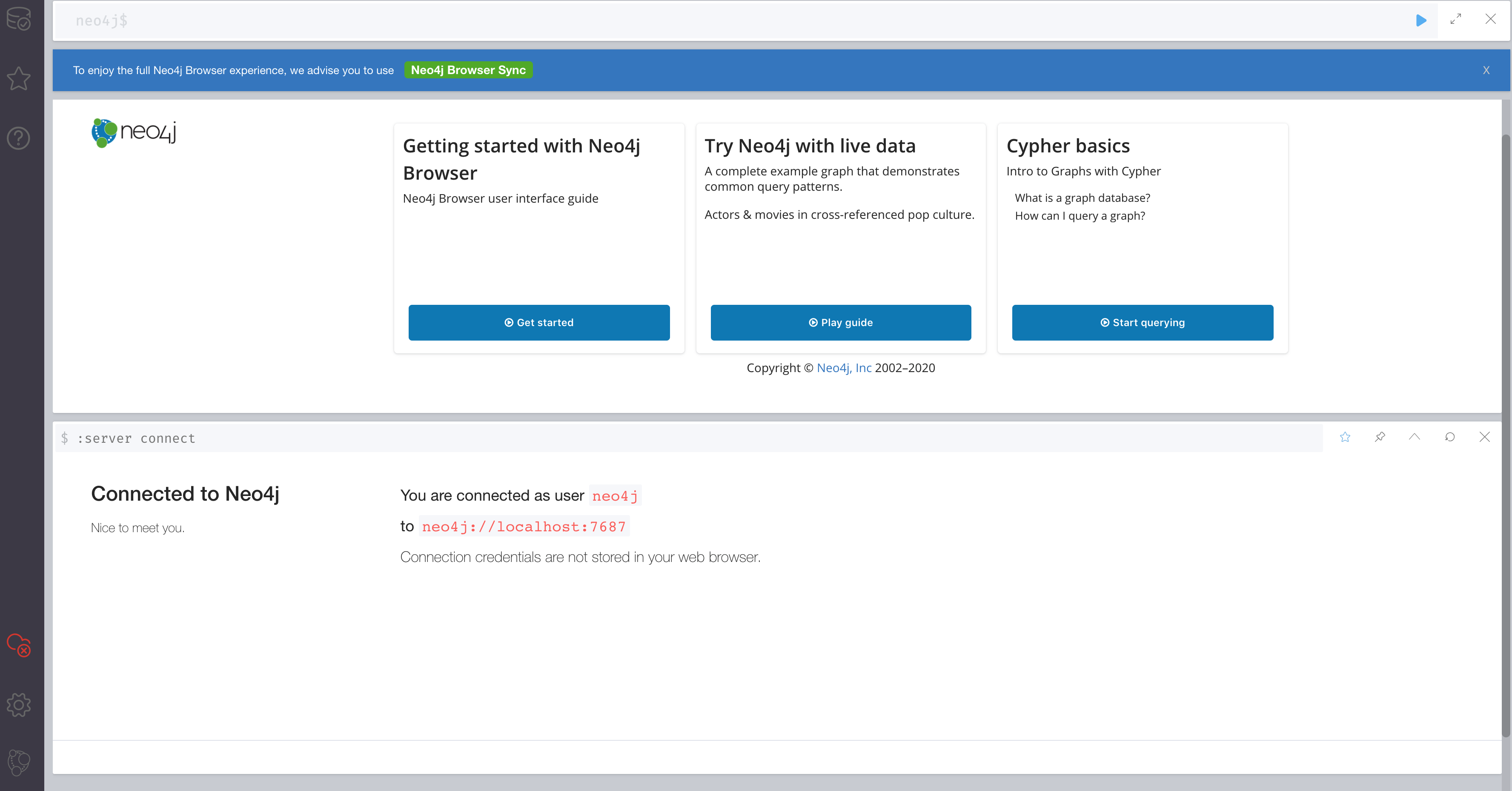
Task: Collapse the :server connect frame
Action: click(1415, 437)
